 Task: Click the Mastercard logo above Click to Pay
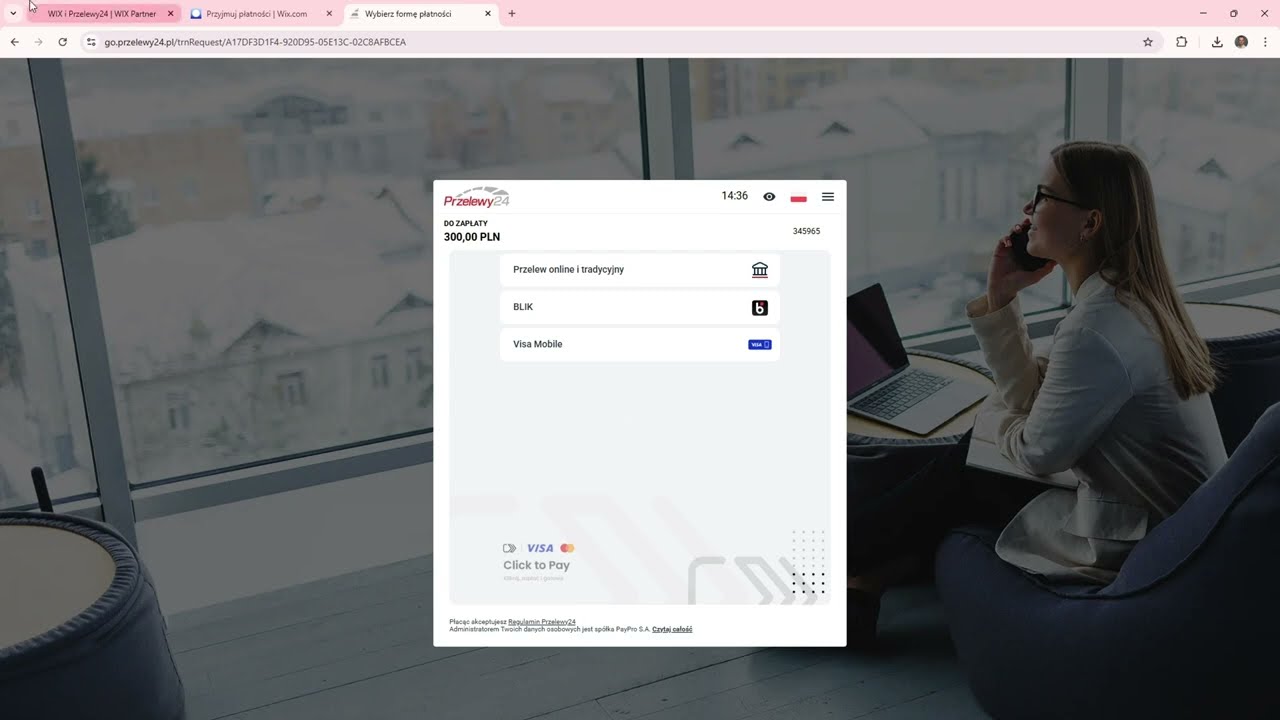pos(567,548)
